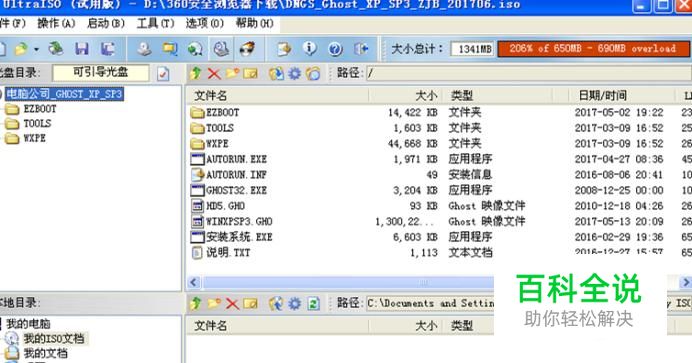Click the icon right of the image pane gear

[x=313, y=73]
